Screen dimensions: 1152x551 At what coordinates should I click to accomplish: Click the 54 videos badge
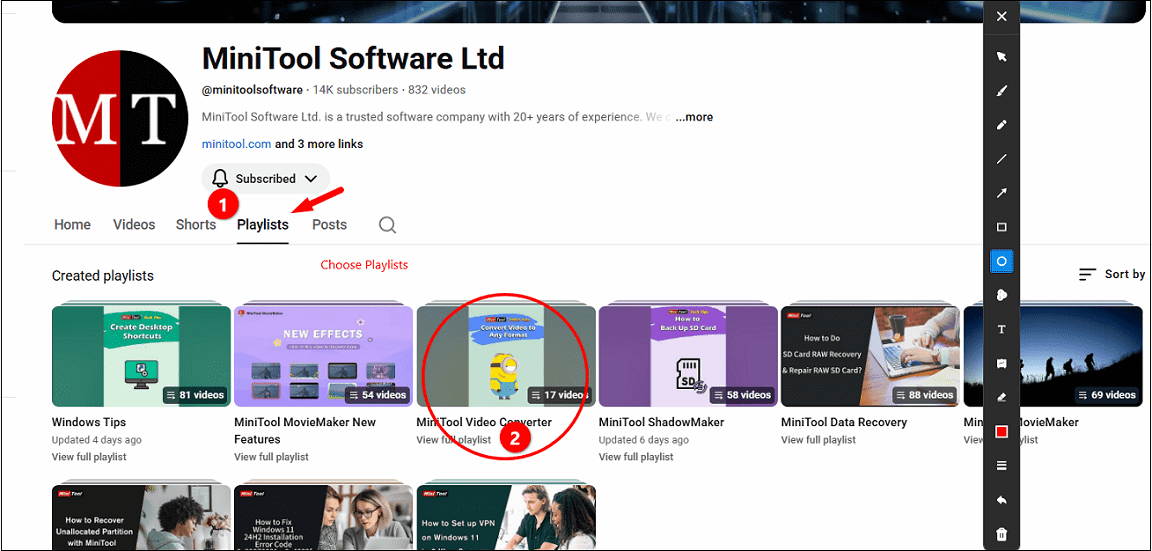[377, 395]
